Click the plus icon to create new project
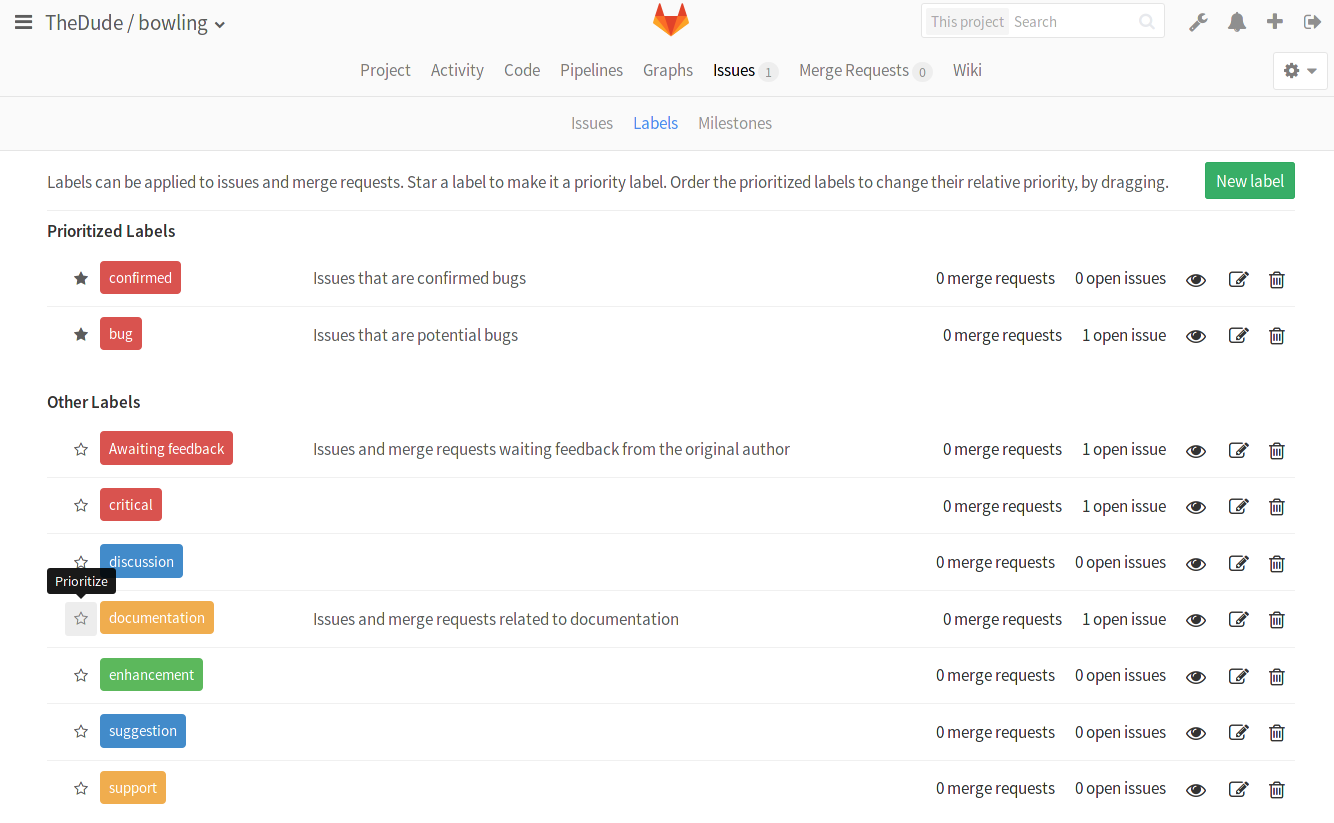 click(x=1275, y=22)
